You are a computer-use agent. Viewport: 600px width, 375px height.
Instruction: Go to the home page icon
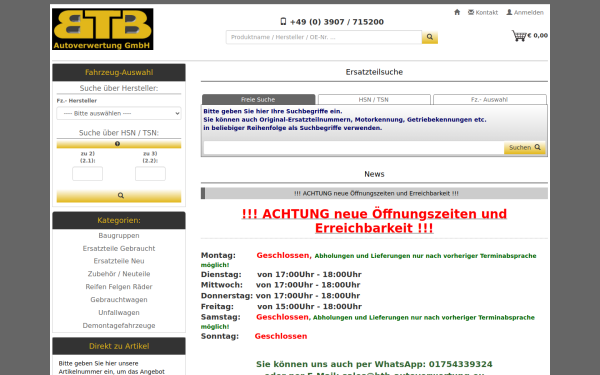coord(457,12)
